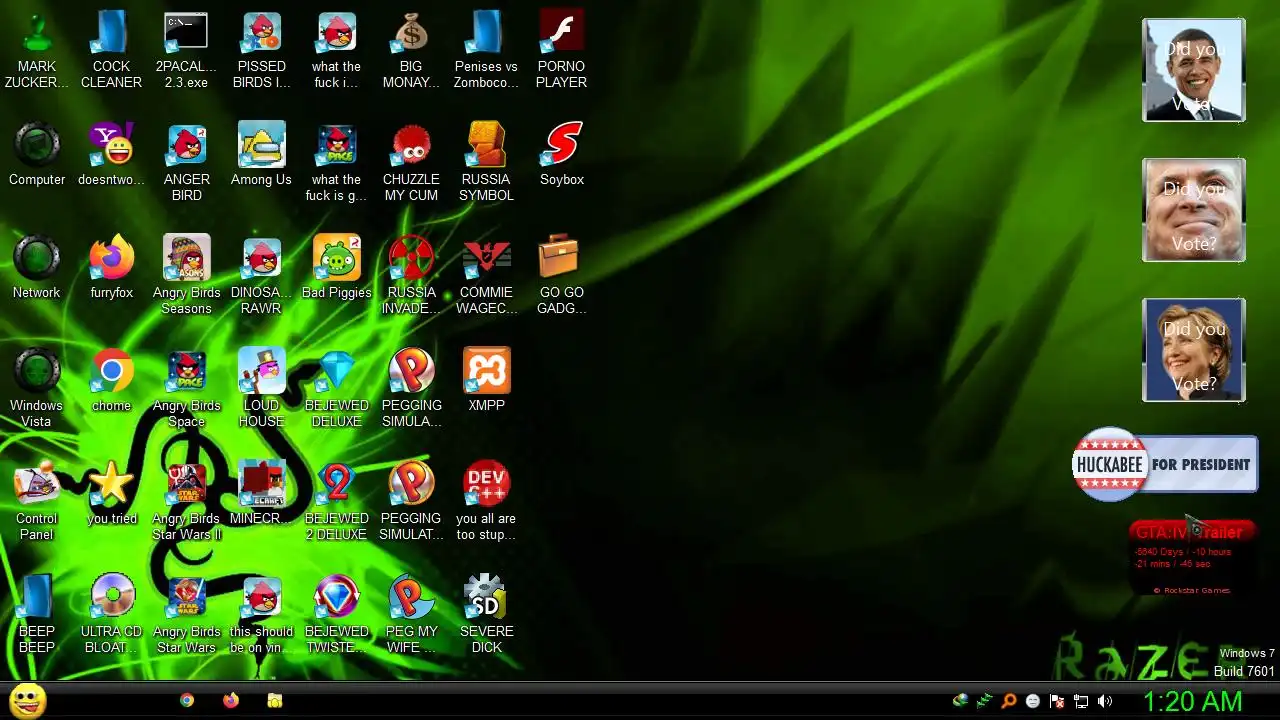Launch the chome Chrome shortcut
The height and width of the screenshot is (720, 1280).
pyautogui.click(x=111, y=381)
